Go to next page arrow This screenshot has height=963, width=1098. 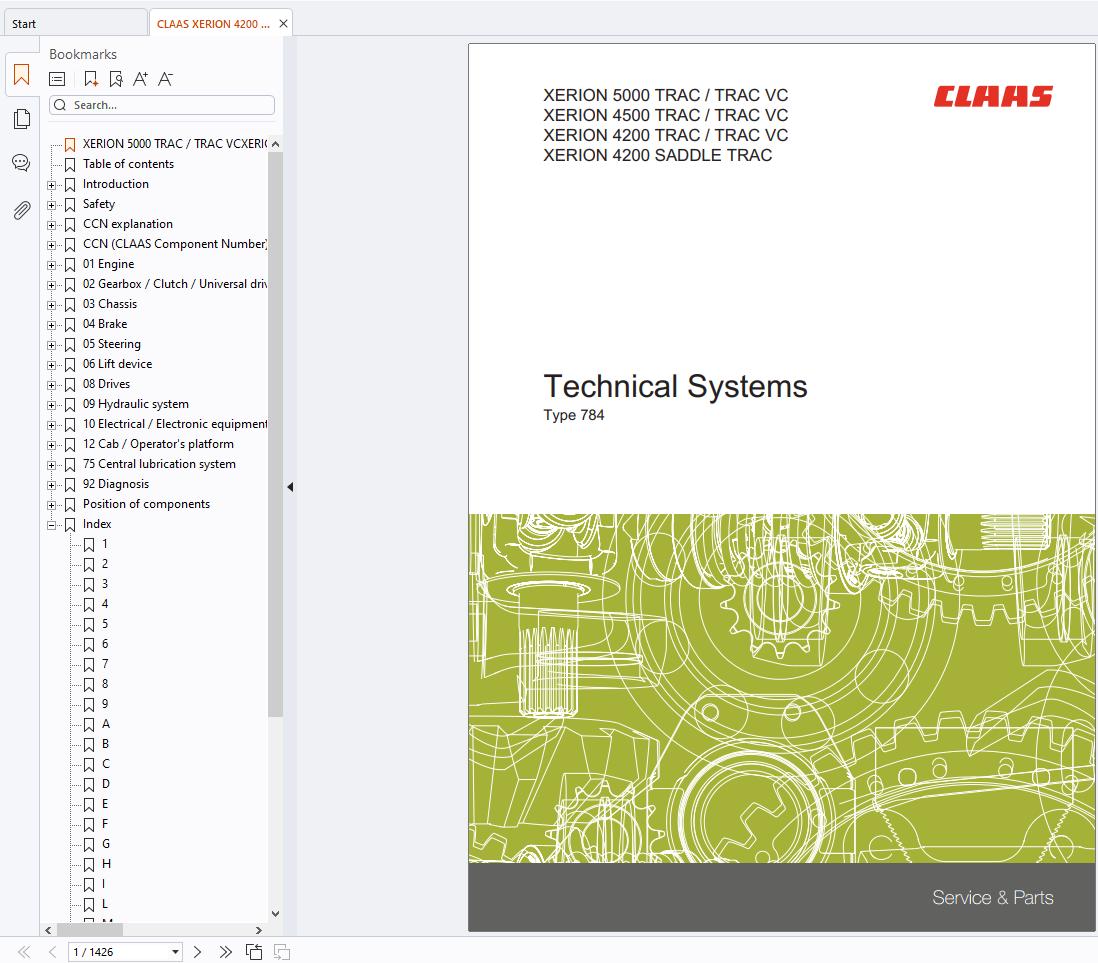(197, 952)
